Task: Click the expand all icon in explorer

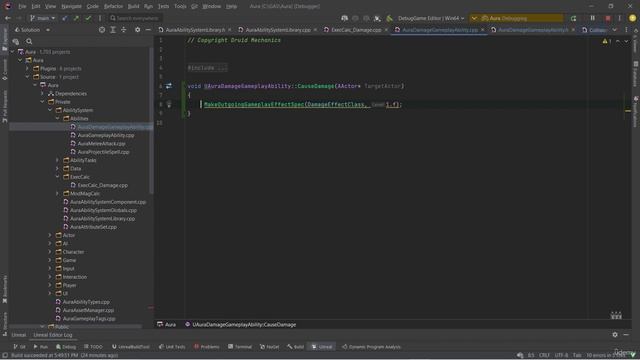Action: [x=113, y=30]
